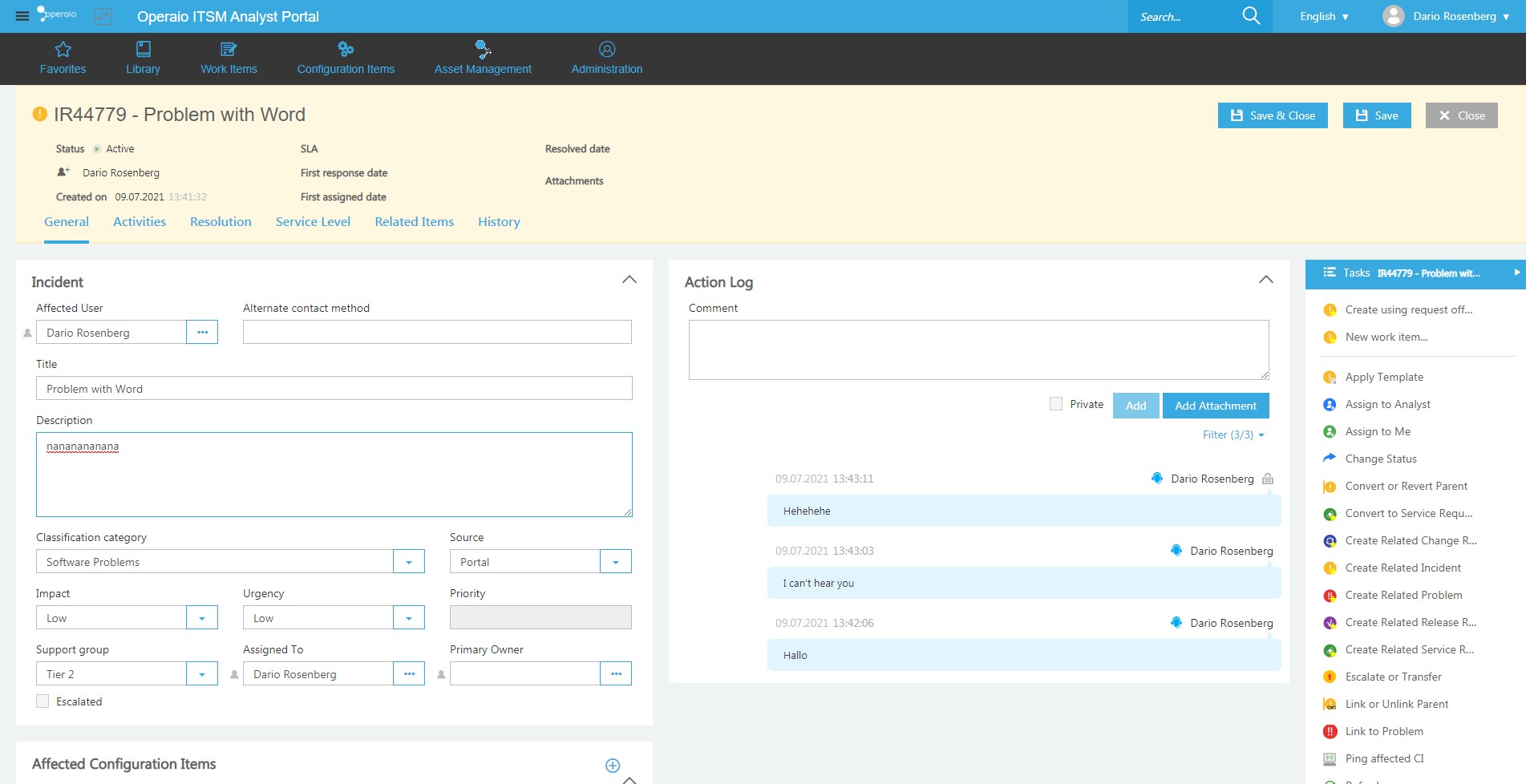Screen dimensions: 1526x784
Task: Click the Save & Close button
Action: 1273,115
